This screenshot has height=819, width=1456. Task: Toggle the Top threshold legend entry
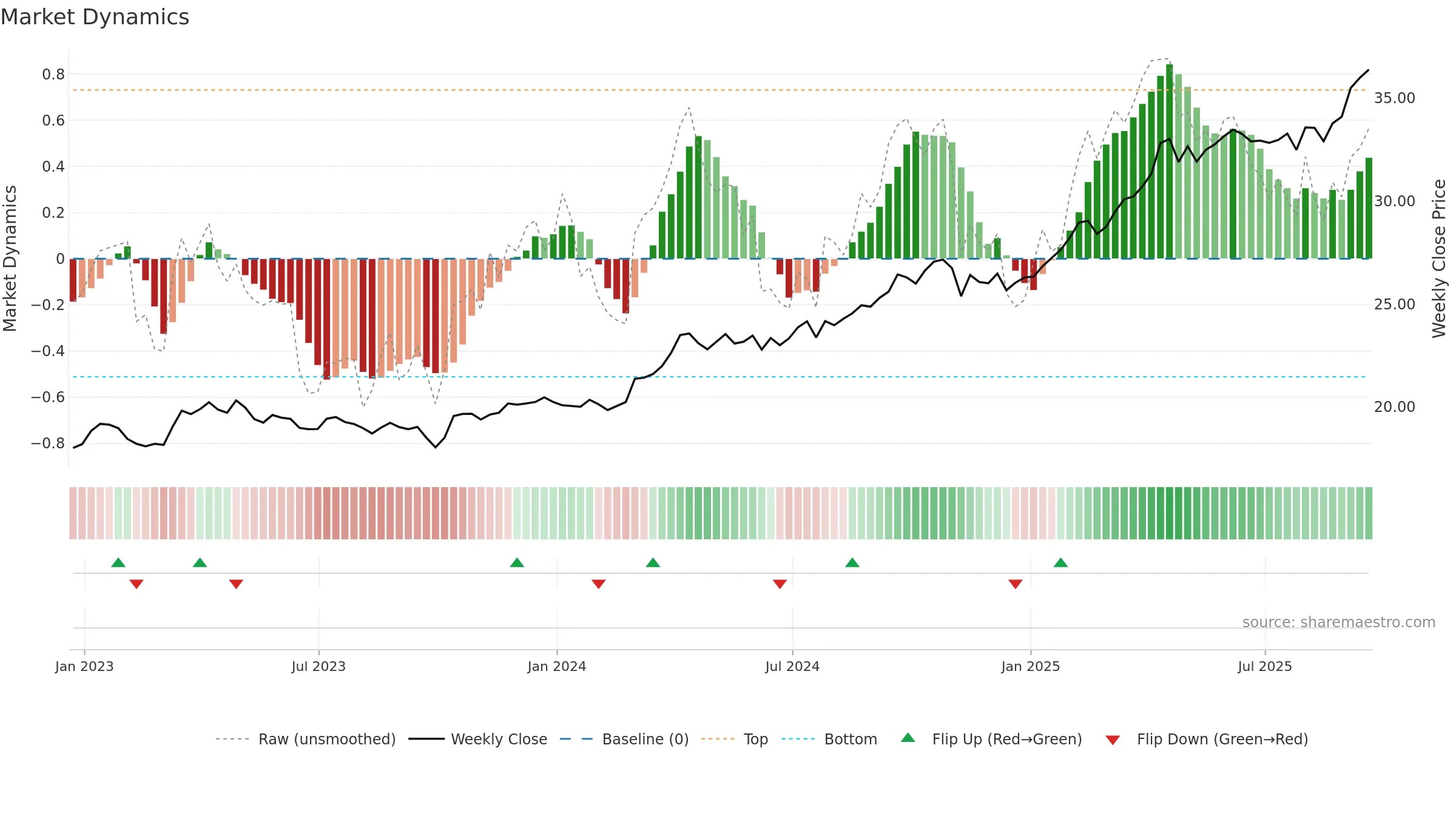click(735, 739)
